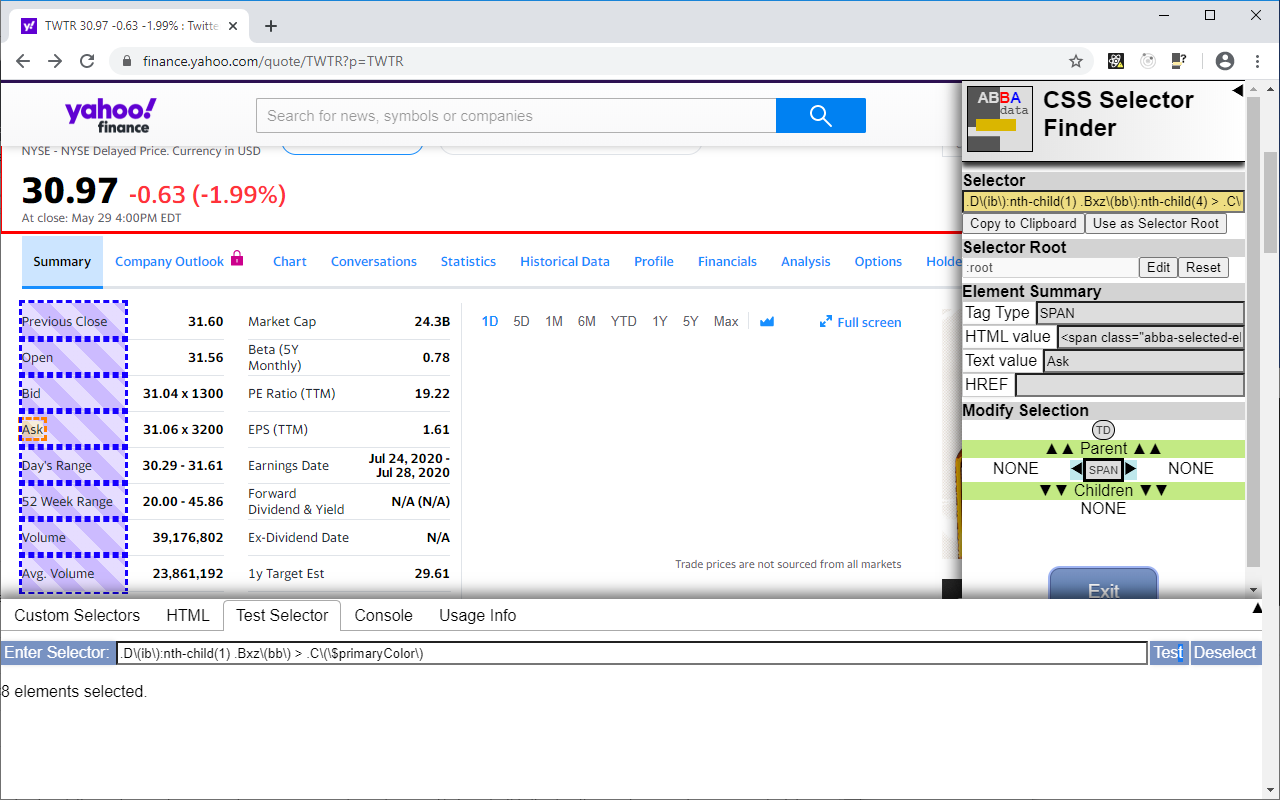Select the next sibling arrow beside SPAN
This screenshot has width=1280, height=800.
(x=1131, y=469)
